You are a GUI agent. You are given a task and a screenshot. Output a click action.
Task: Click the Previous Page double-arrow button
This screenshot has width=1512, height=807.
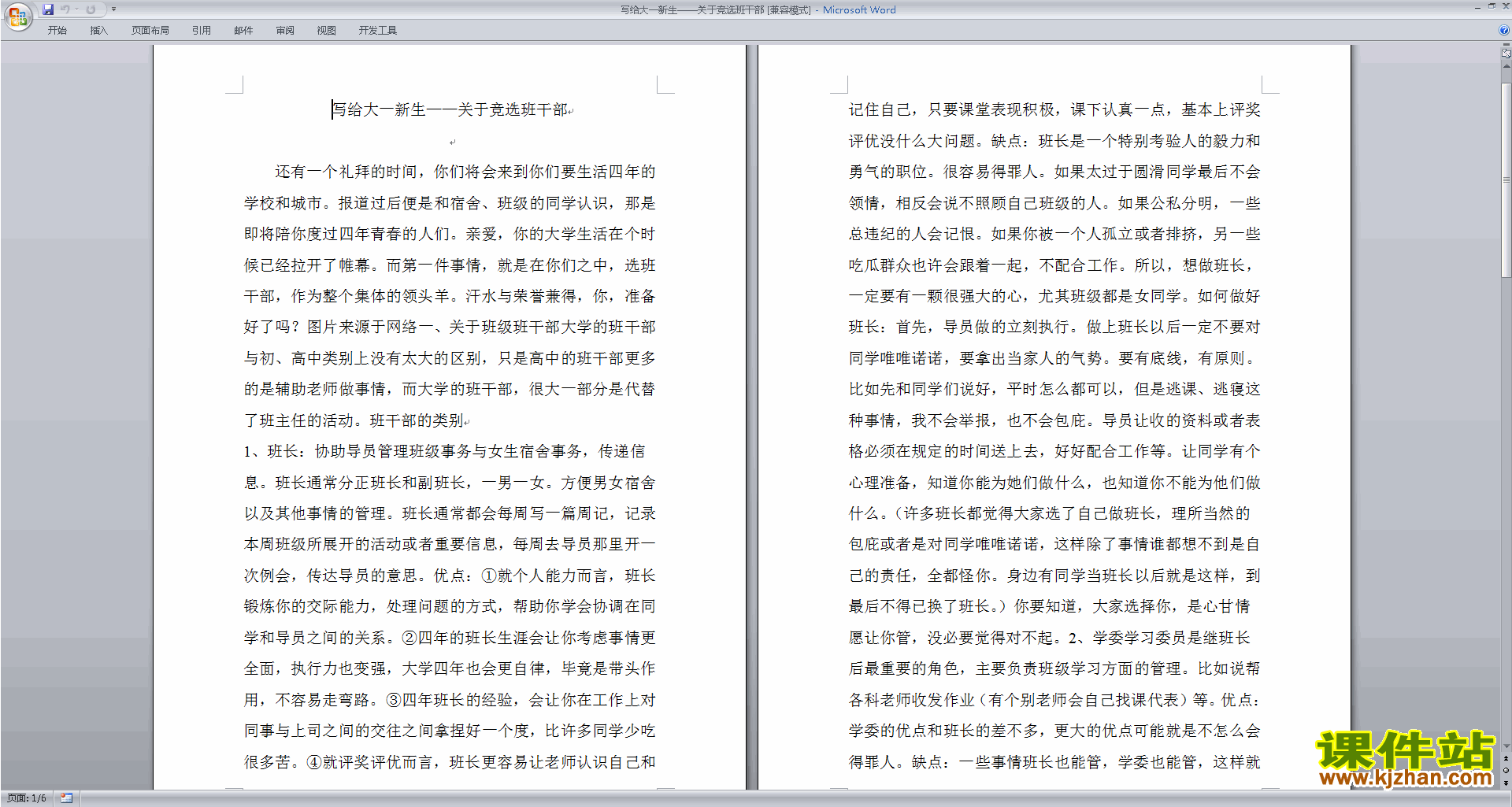1506,758
